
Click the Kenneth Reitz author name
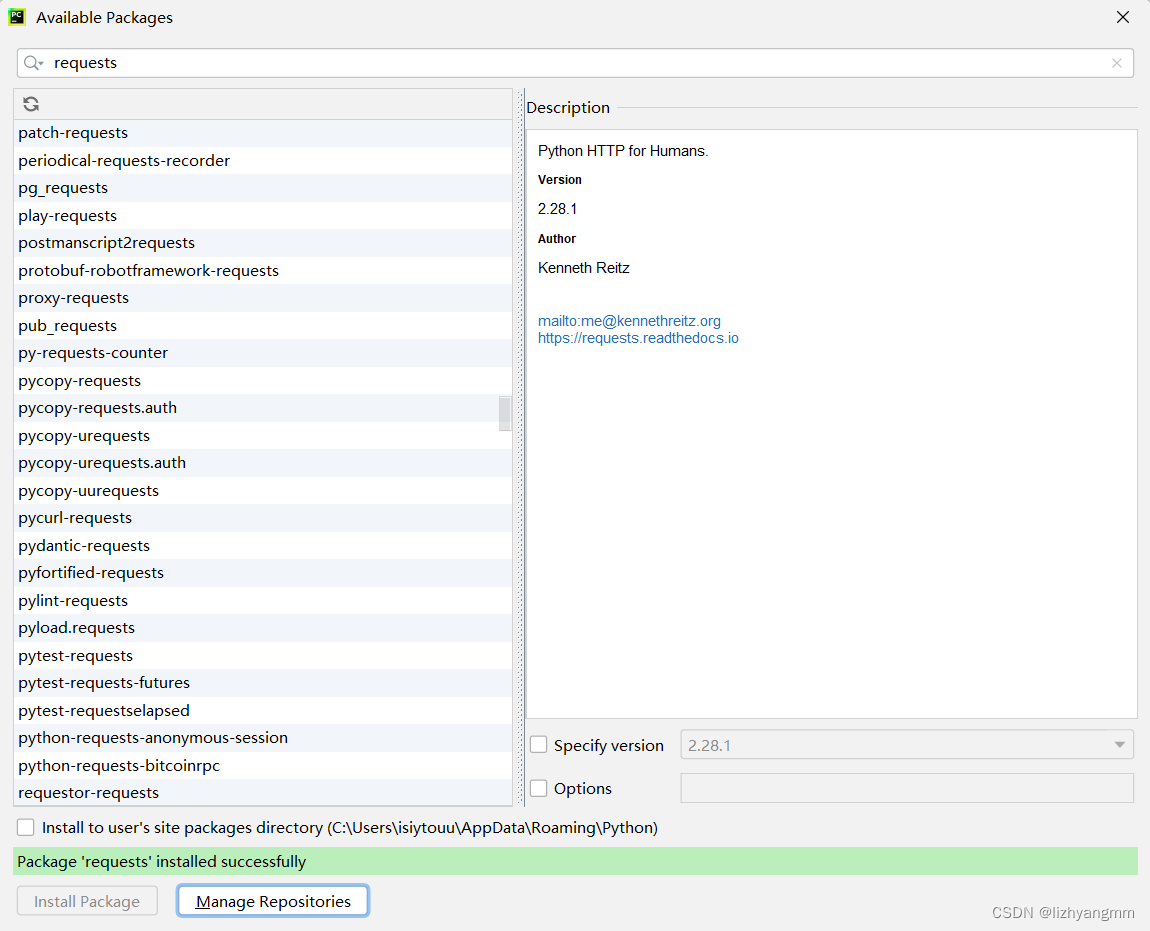584,268
